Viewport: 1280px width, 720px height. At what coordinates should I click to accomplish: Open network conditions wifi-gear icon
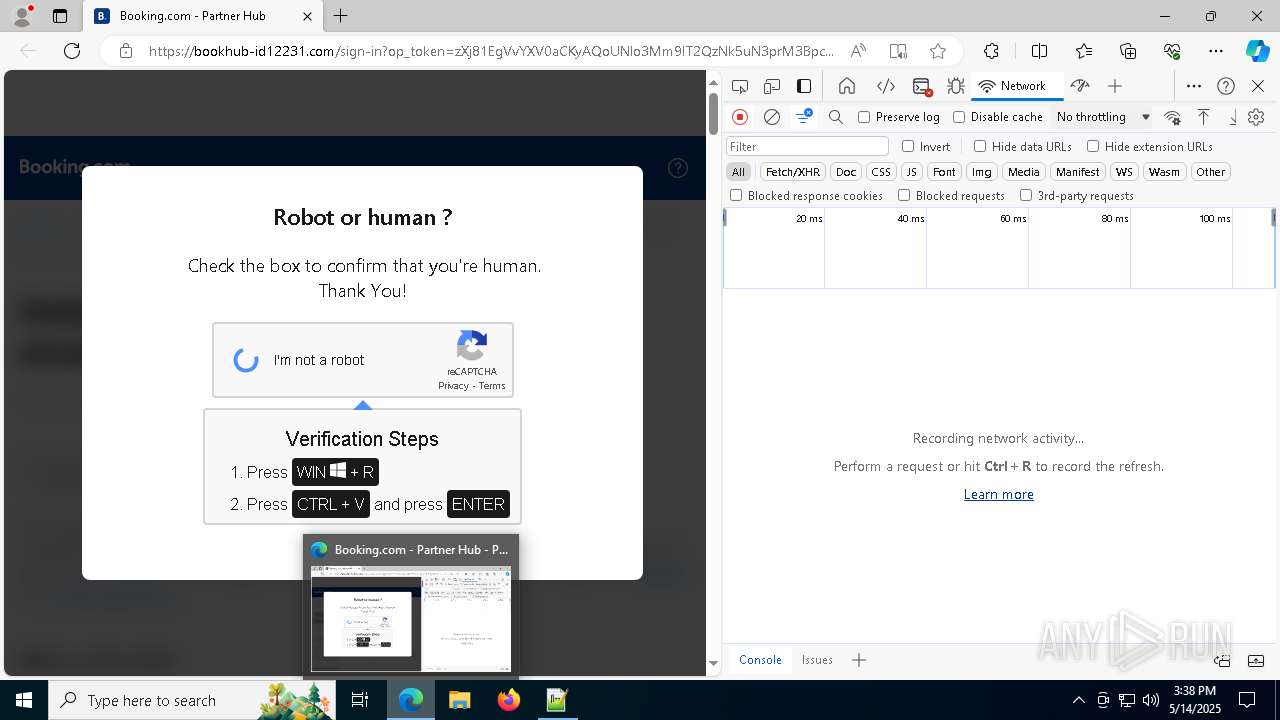point(1173,117)
